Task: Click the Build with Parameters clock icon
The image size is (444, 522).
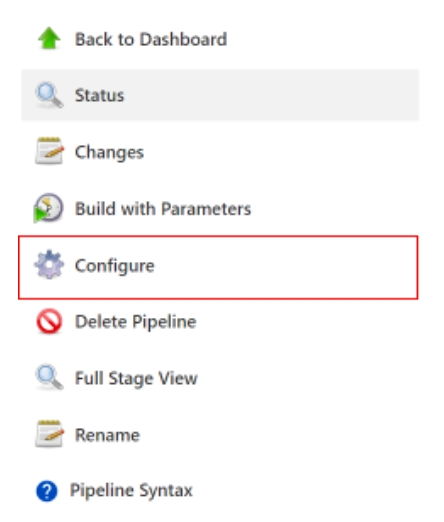Action: (48, 208)
